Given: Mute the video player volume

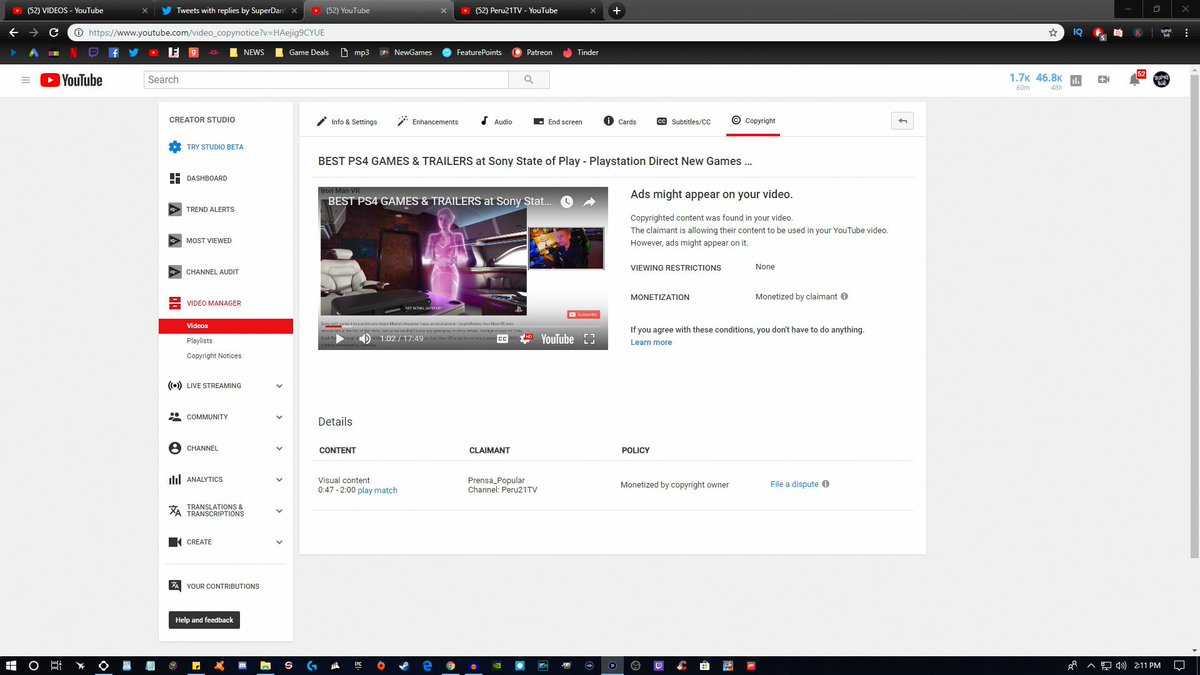Looking at the screenshot, I should (x=364, y=339).
